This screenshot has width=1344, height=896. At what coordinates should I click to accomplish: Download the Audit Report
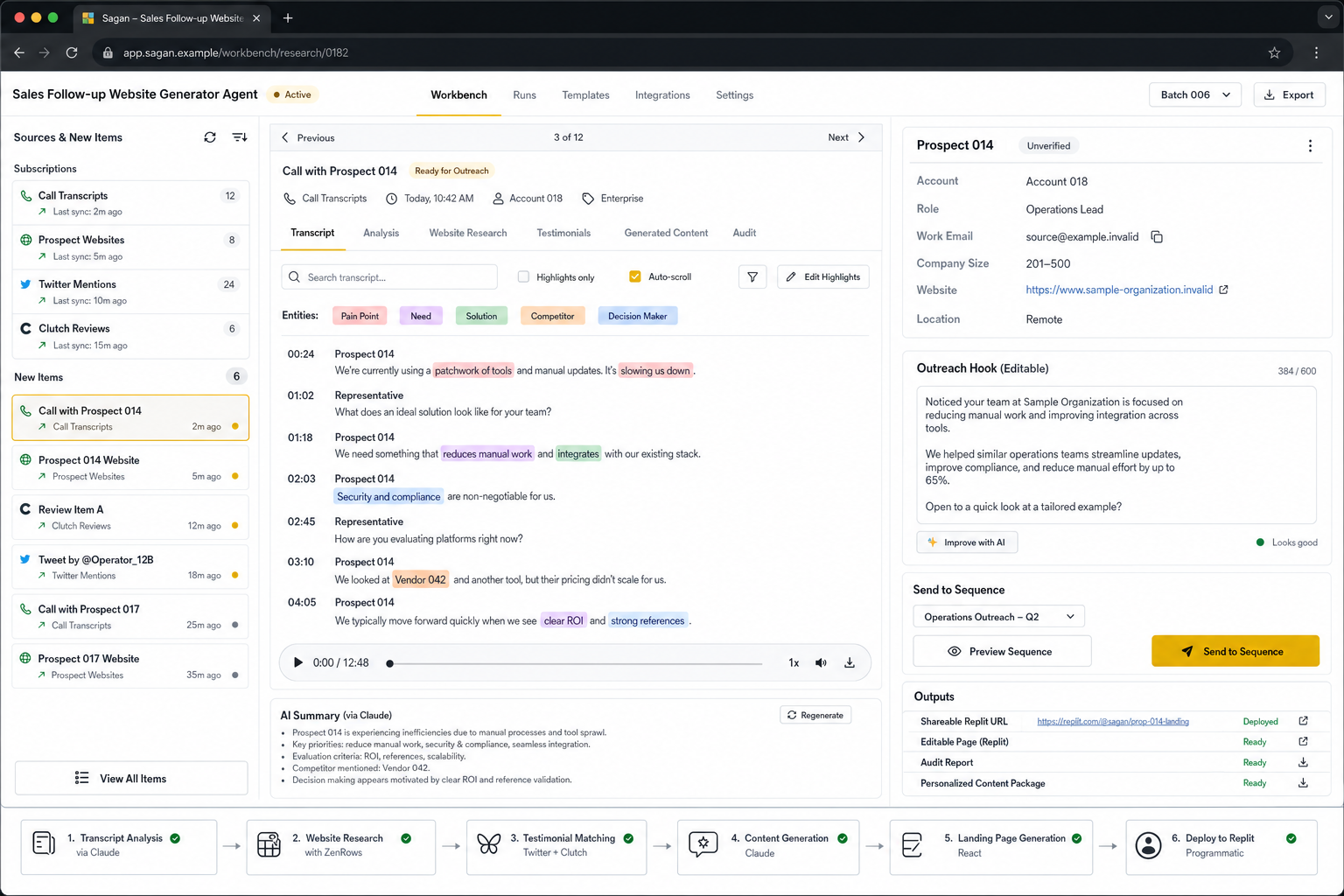pos(1303,762)
